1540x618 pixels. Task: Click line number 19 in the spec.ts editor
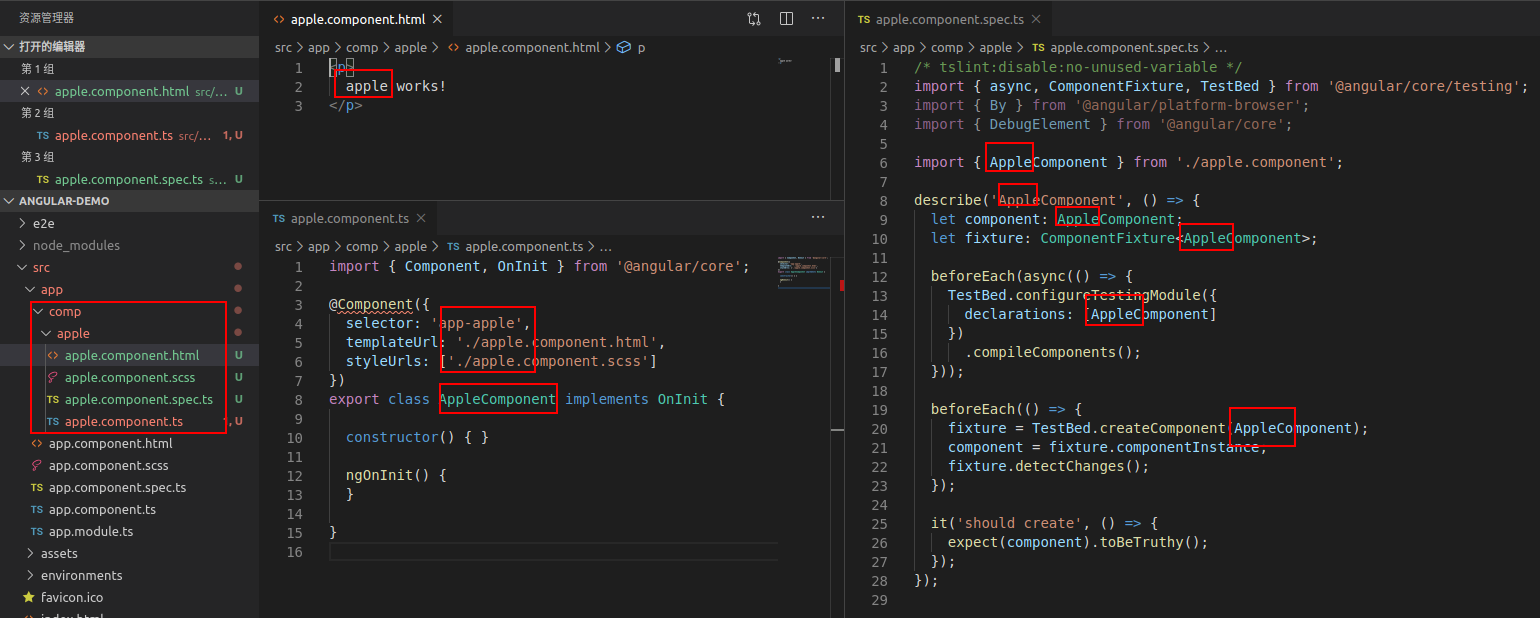(879, 409)
